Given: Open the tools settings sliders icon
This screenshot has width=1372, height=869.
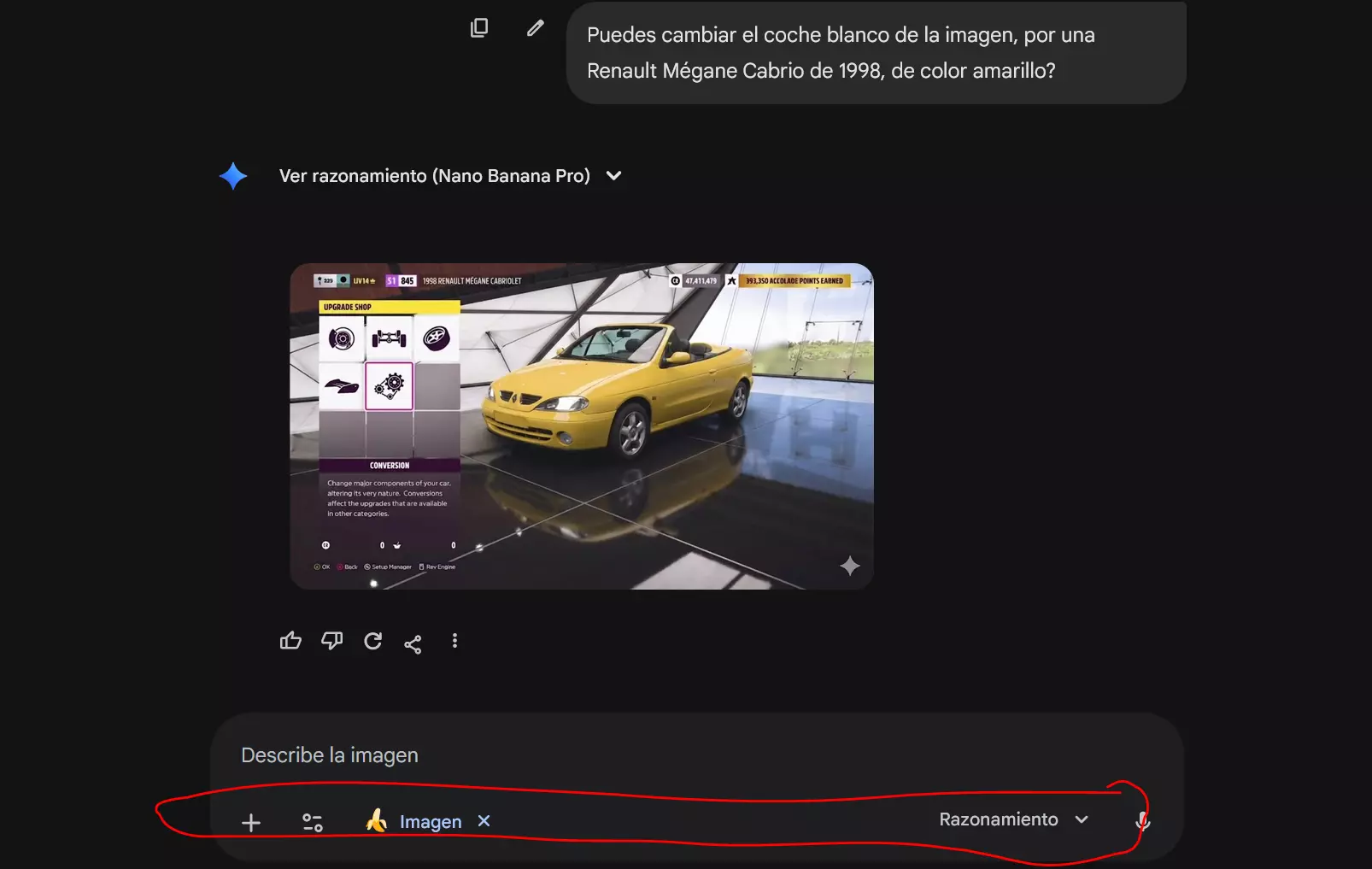Looking at the screenshot, I should (313, 823).
